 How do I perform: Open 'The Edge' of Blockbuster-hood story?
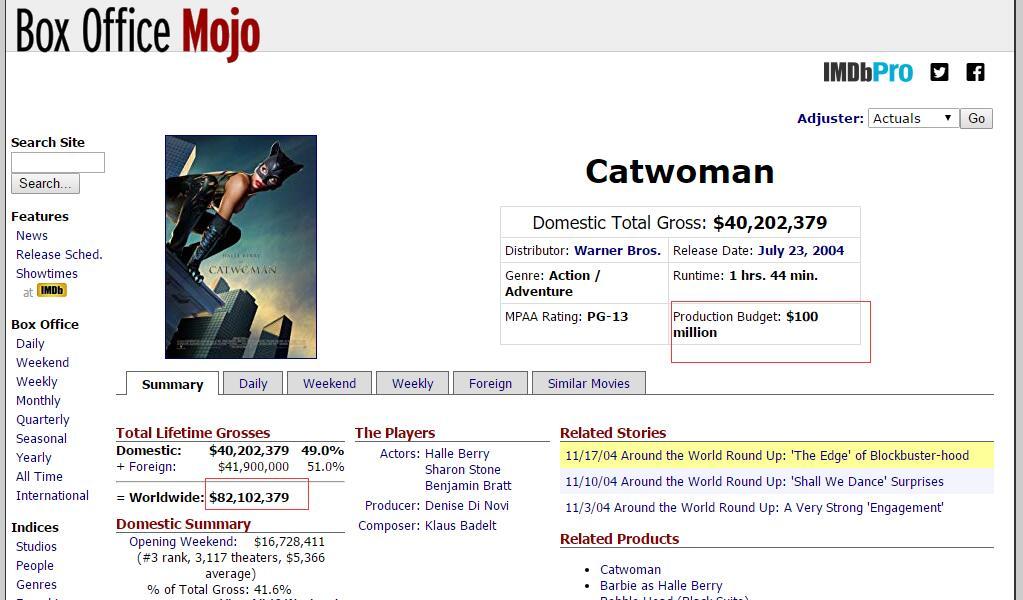(x=767, y=455)
